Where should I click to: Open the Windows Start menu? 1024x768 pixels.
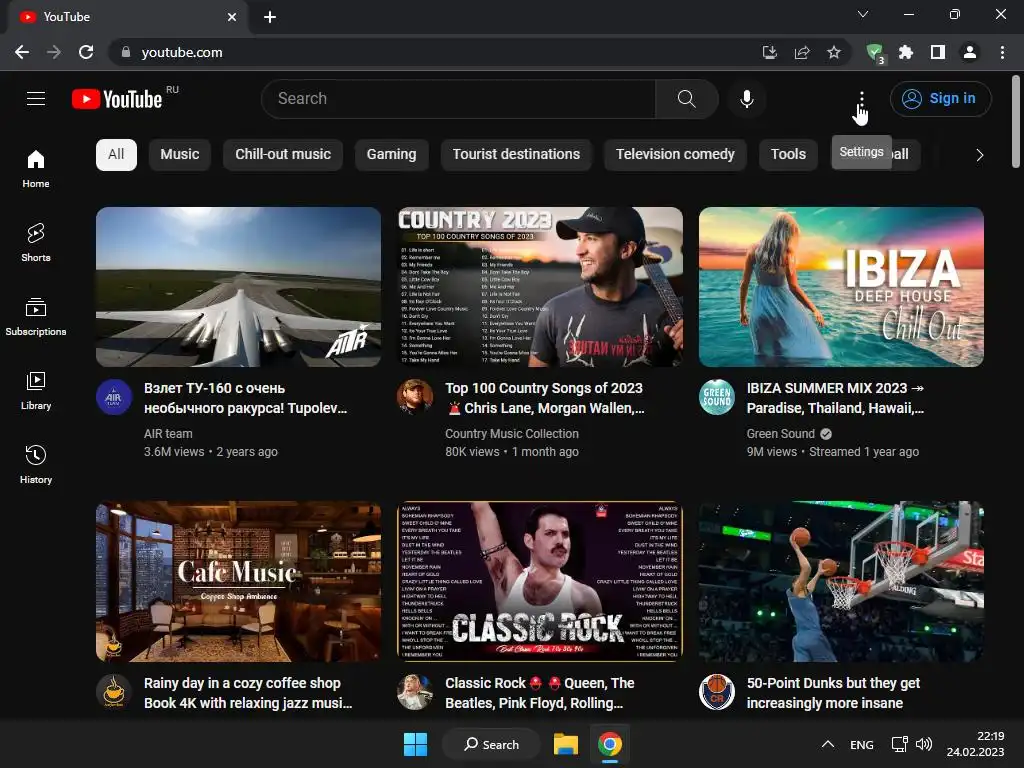(x=415, y=744)
